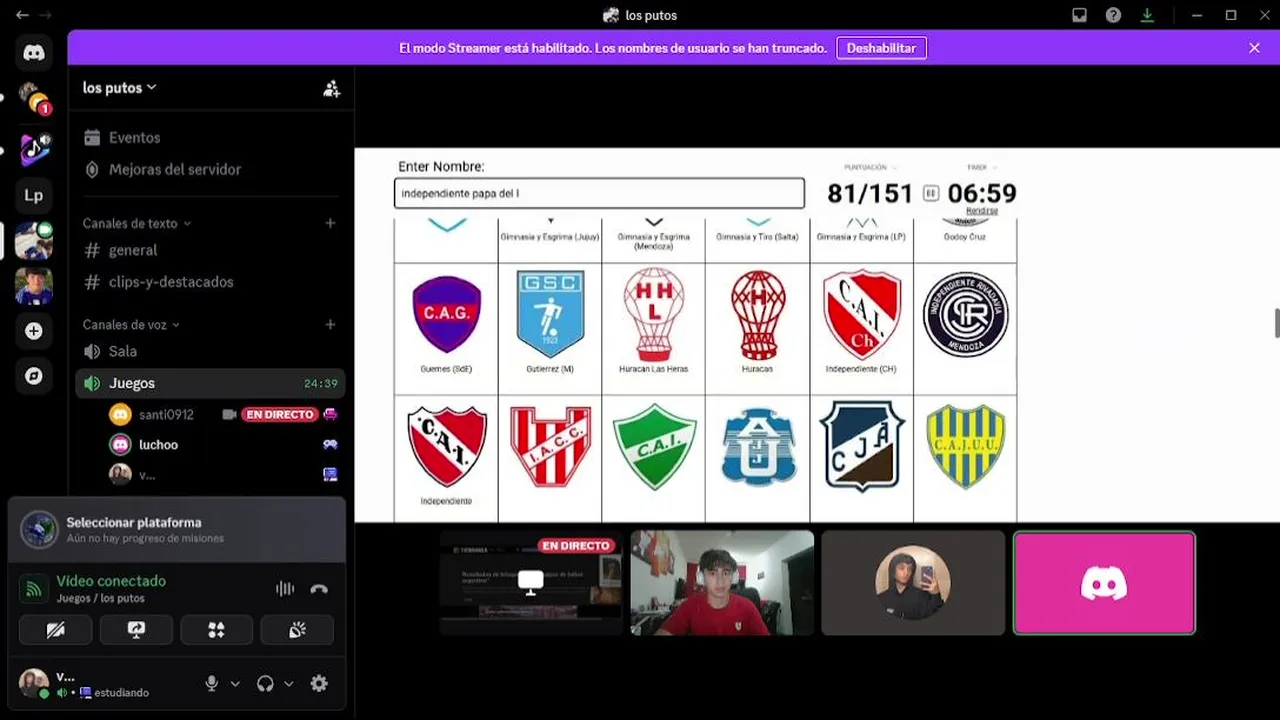This screenshot has width=1280, height=720.
Task: Click invite members icon beside server name
Action: click(x=332, y=88)
